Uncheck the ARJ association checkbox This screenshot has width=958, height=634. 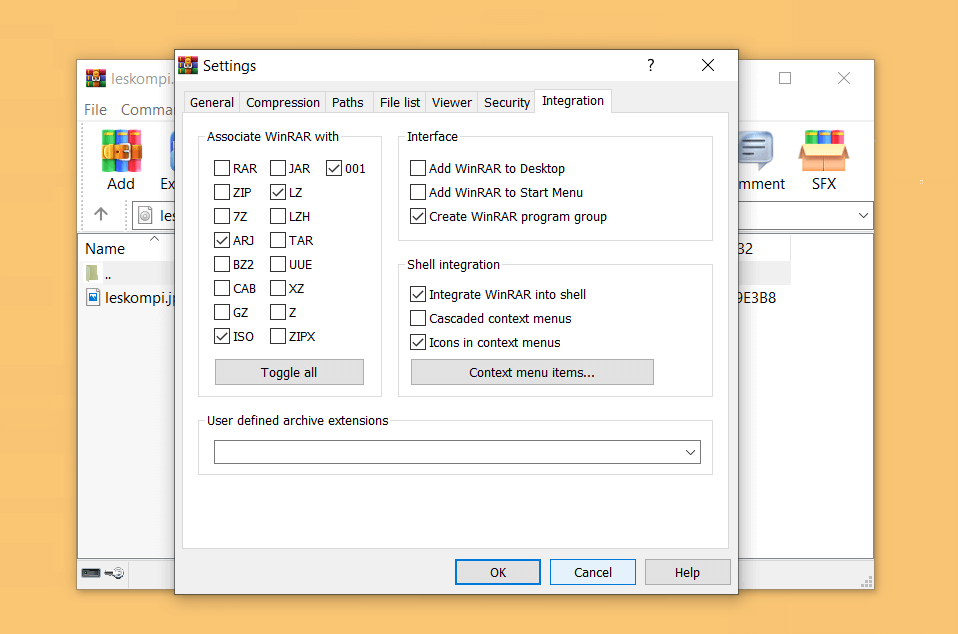(222, 240)
